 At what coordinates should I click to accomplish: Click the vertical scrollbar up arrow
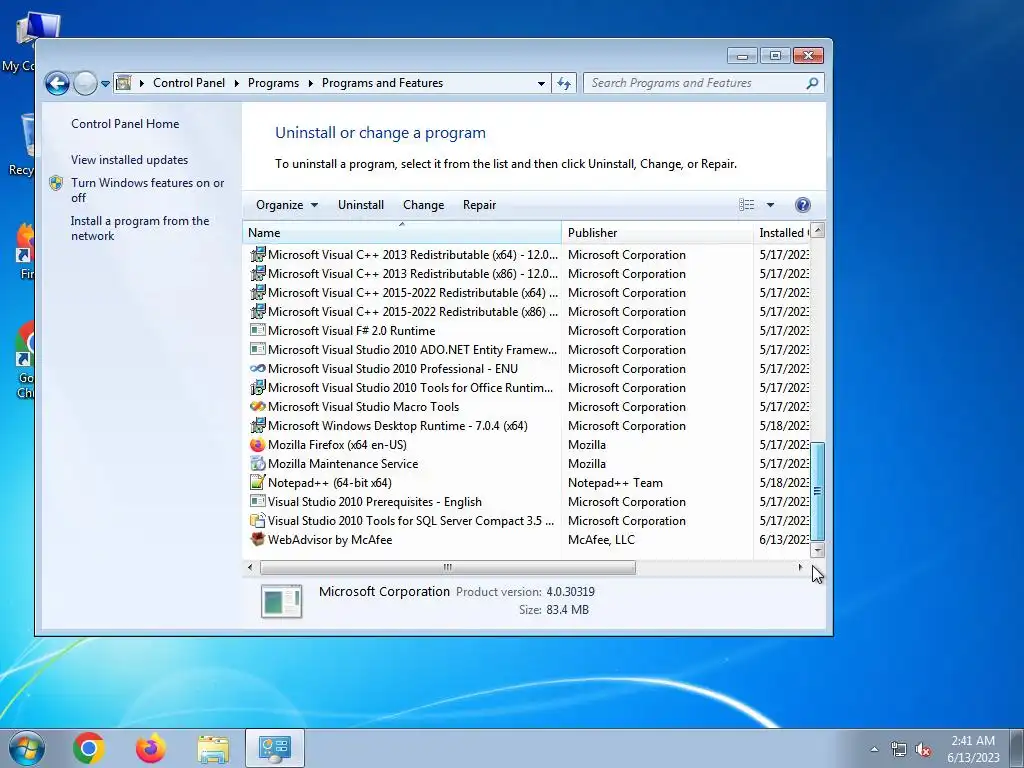click(818, 231)
